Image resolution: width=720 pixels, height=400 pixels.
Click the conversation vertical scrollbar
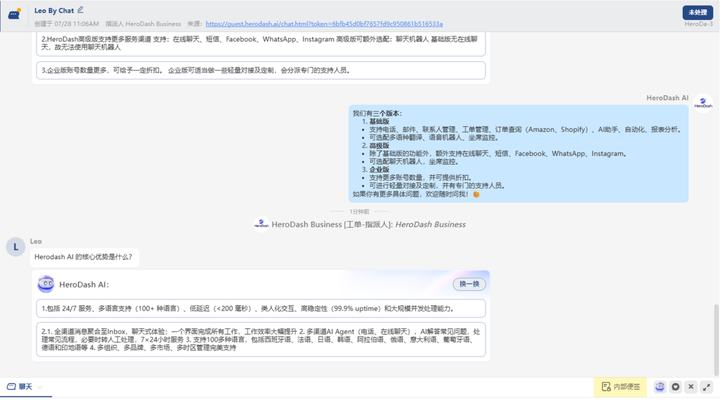(x=716, y=340)
